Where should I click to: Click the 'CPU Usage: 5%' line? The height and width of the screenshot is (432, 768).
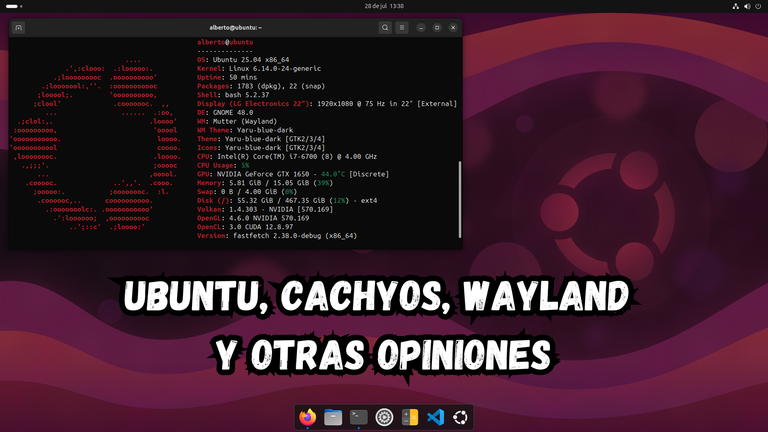point(223,166)
